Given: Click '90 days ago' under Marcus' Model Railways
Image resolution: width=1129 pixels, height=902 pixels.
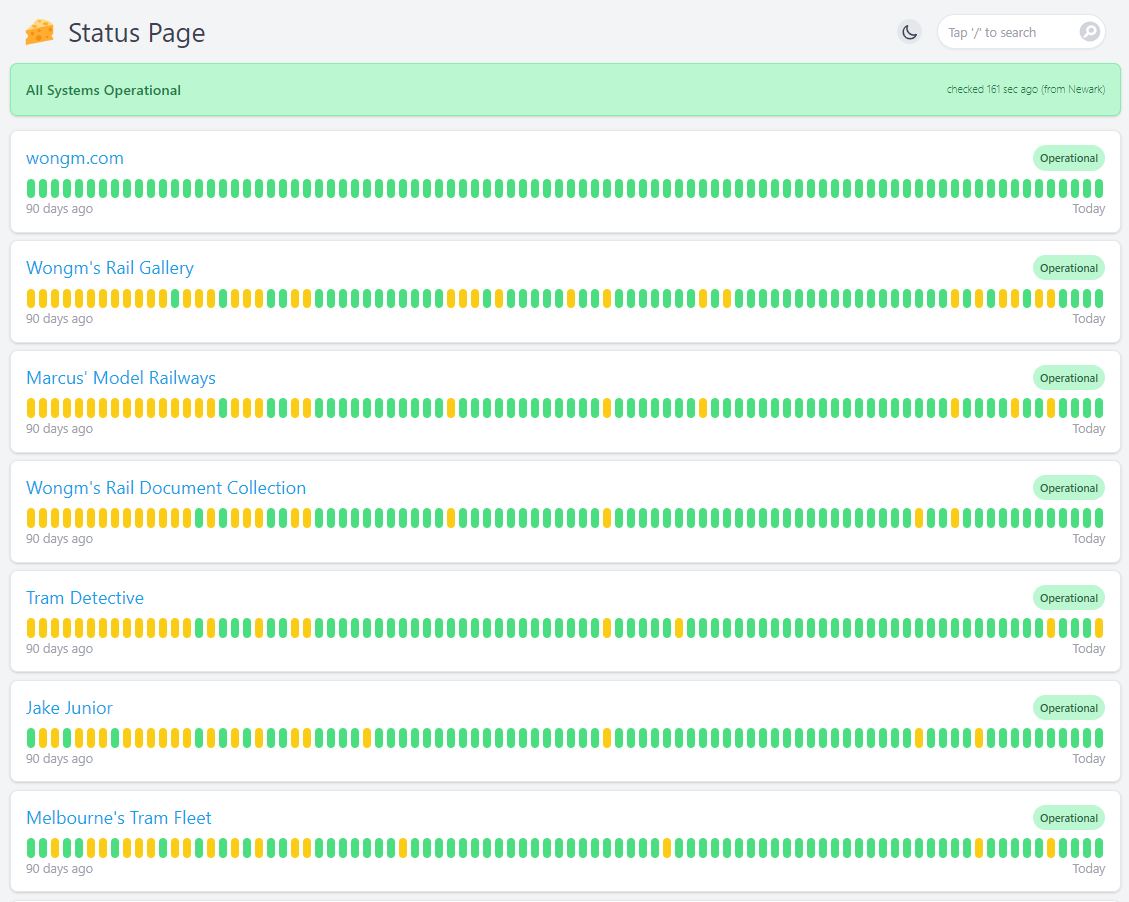Looking at the screenshot, I should pyautogui.click(x=59, y=429).
